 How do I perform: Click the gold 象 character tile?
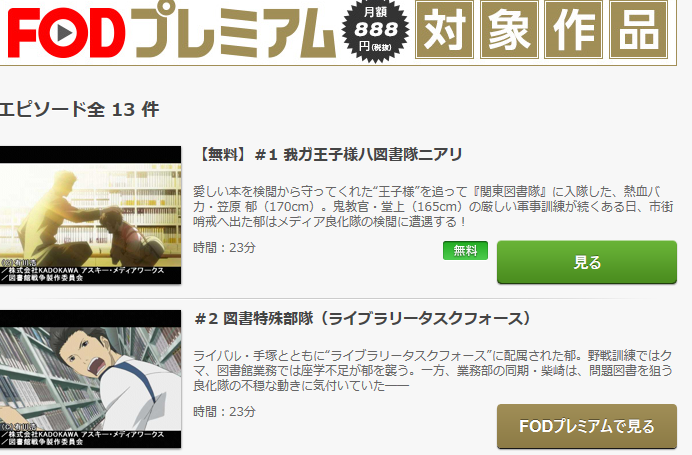(509, 30)
